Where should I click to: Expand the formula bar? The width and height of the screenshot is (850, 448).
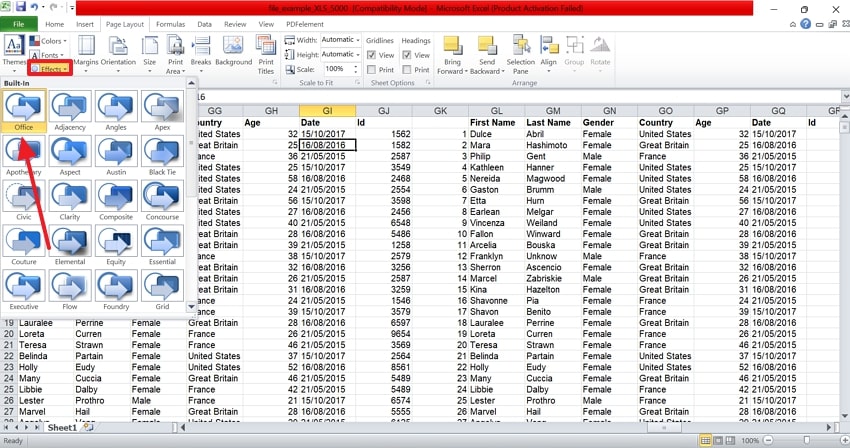tap(845, 97)
